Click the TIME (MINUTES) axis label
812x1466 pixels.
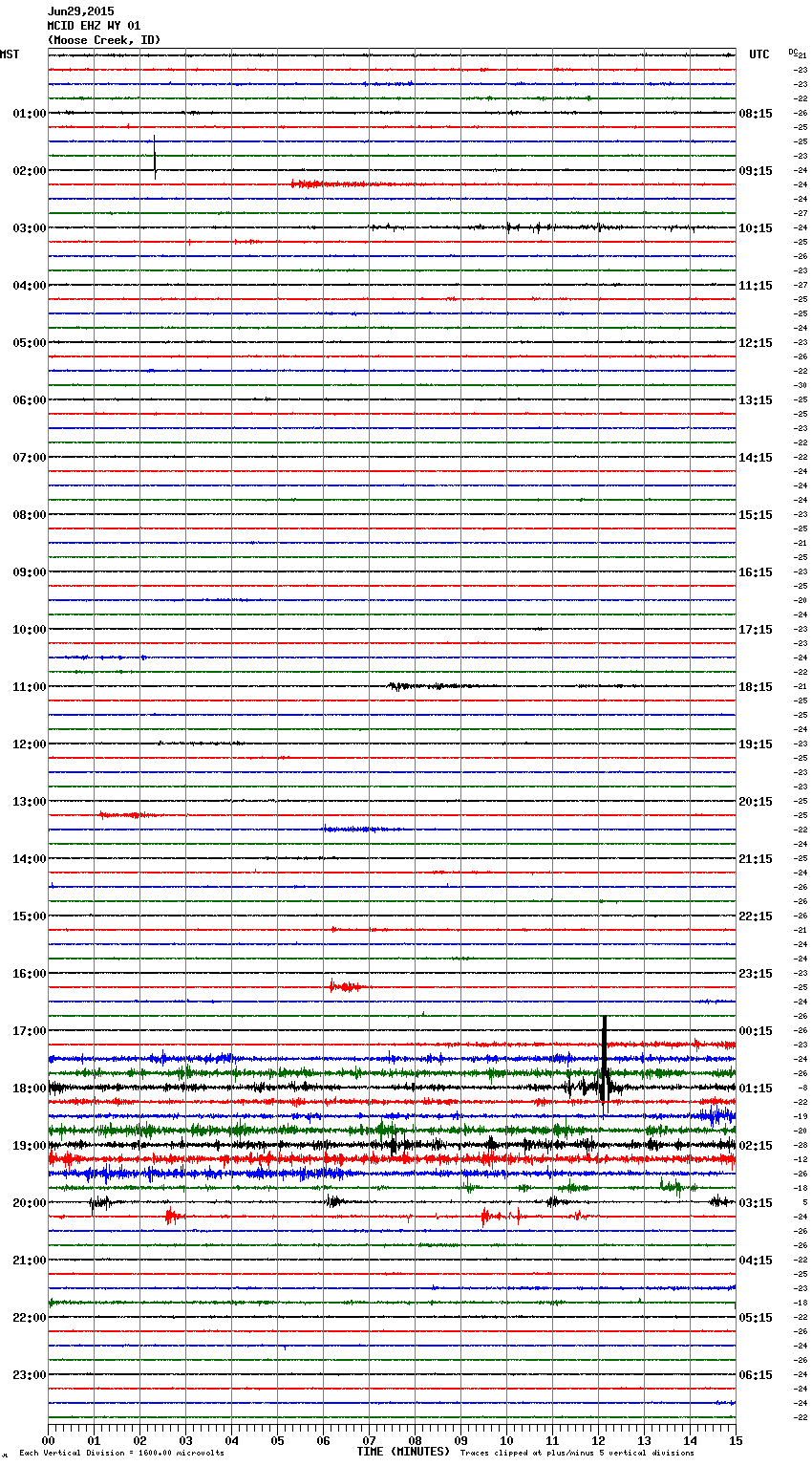tap(403, 1452)
